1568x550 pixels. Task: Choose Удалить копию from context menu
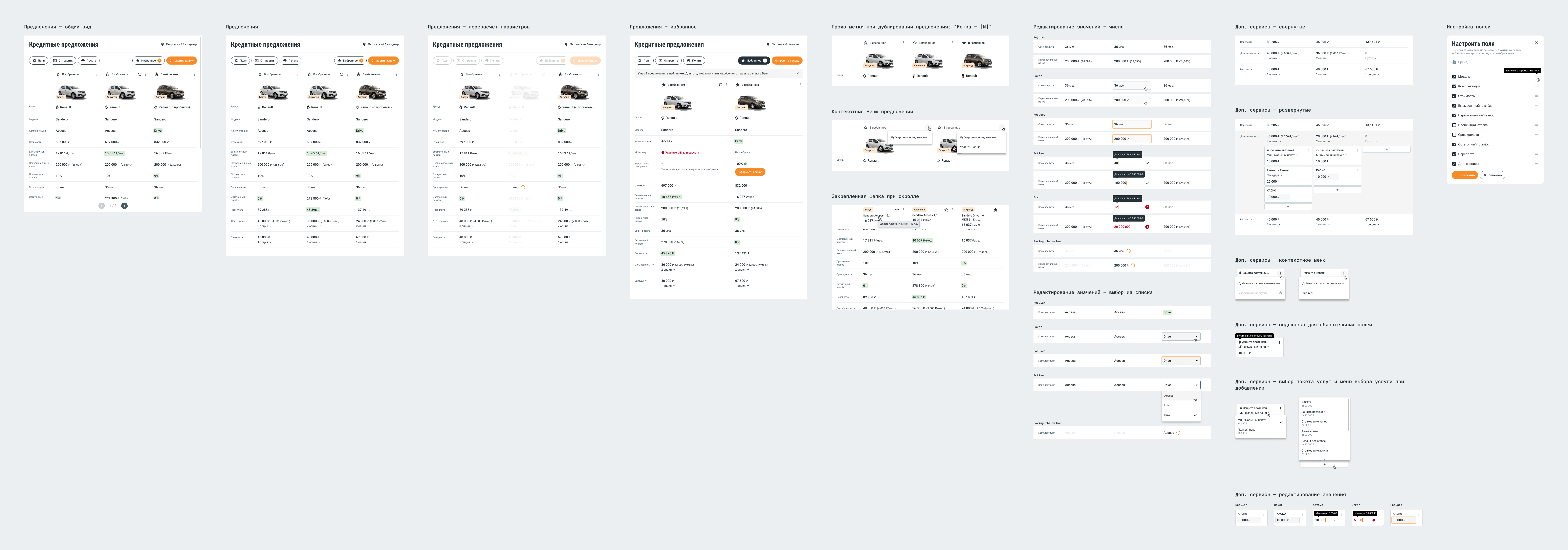pos(970,147)
